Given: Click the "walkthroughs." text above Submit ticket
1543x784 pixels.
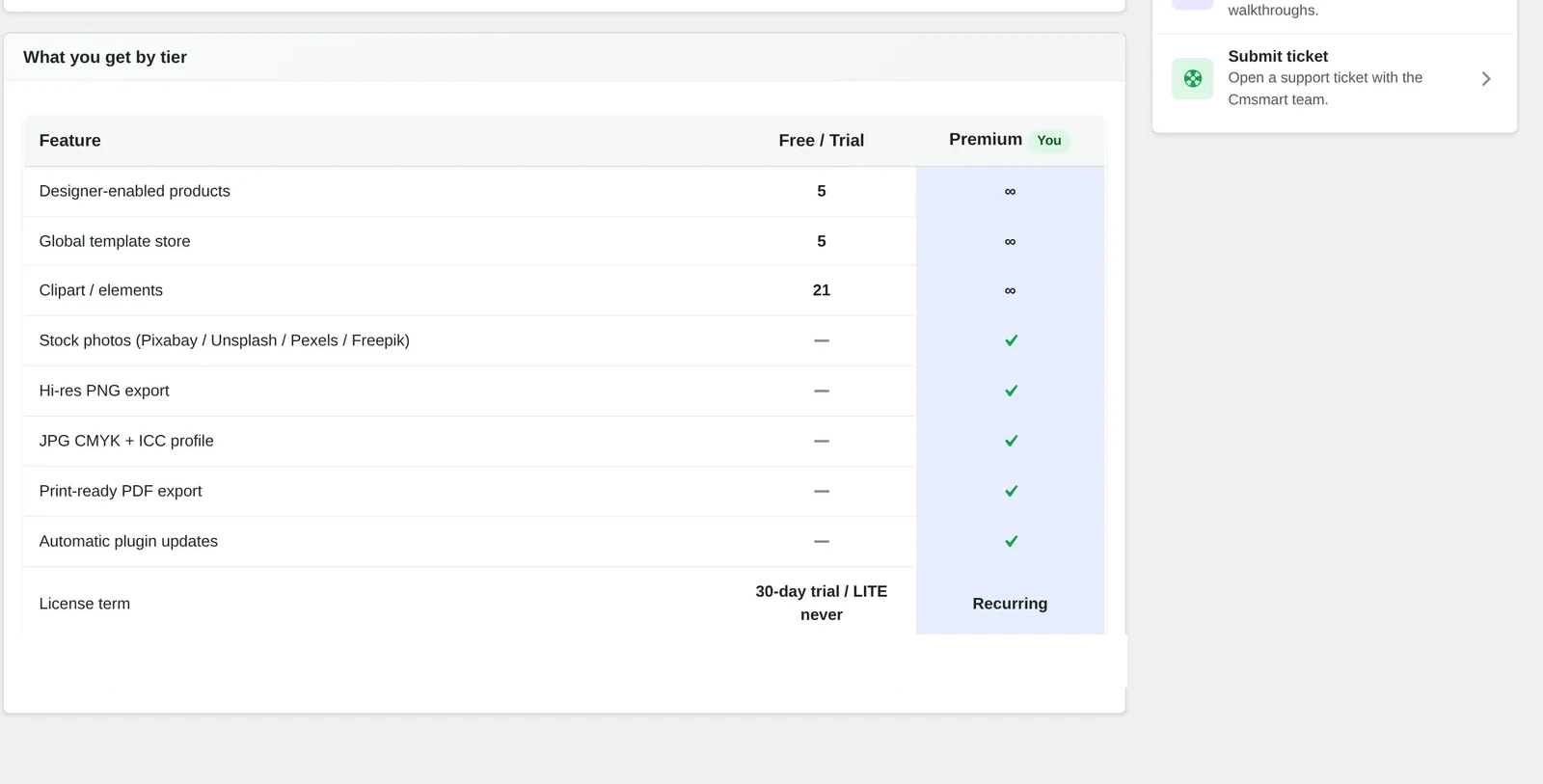Looking at the screenshot, I should tap(1273, 11).
